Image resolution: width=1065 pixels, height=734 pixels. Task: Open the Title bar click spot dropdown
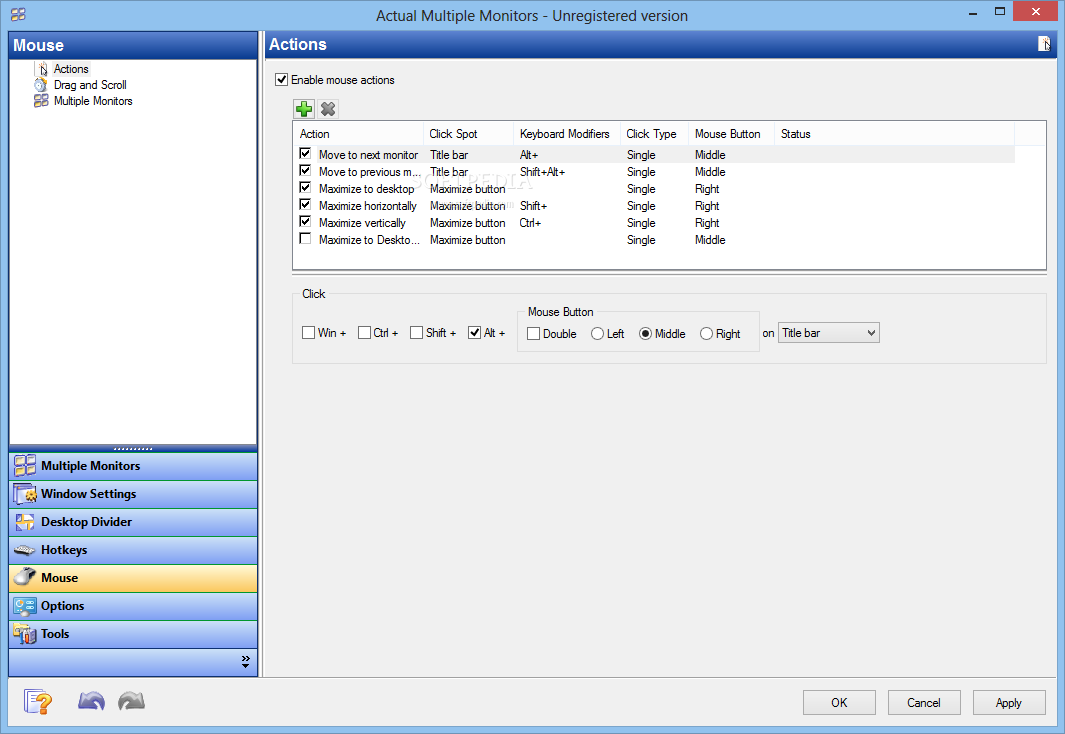(x=829, y=333)
